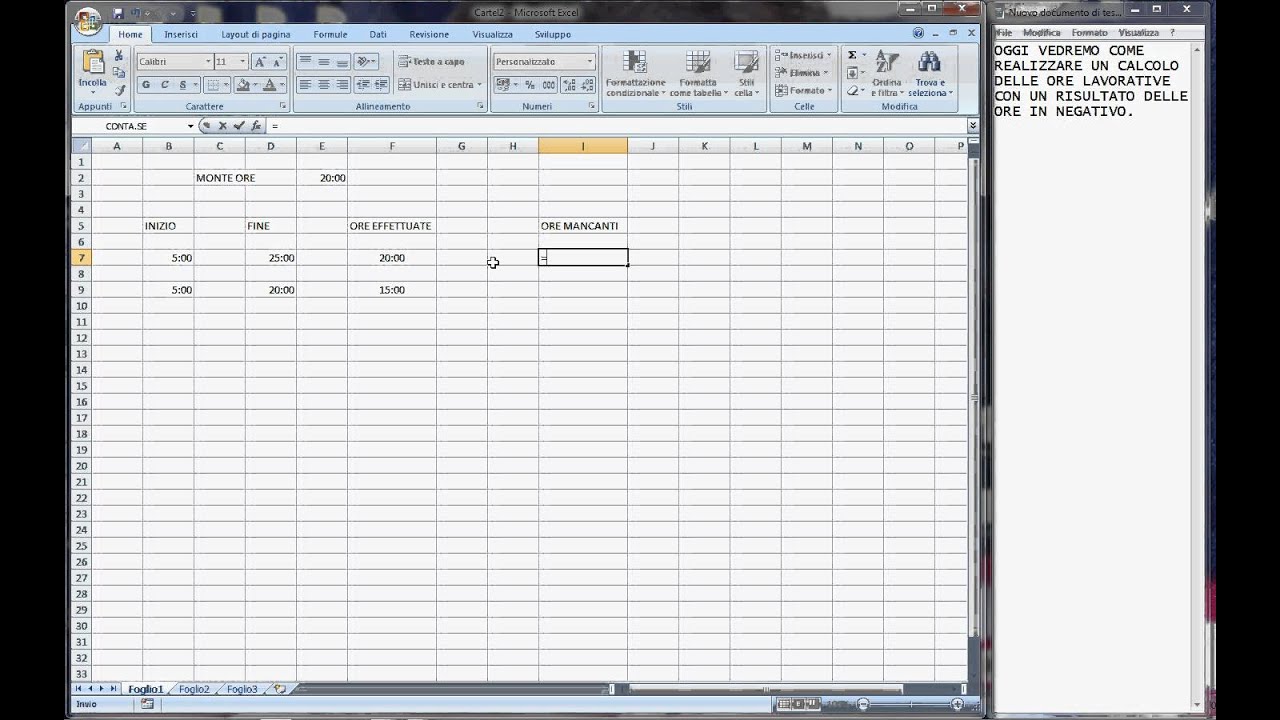Select the Foglio3 sheet tab
The height and width of the screenshot is (720, 1280).
coord(242,689)
